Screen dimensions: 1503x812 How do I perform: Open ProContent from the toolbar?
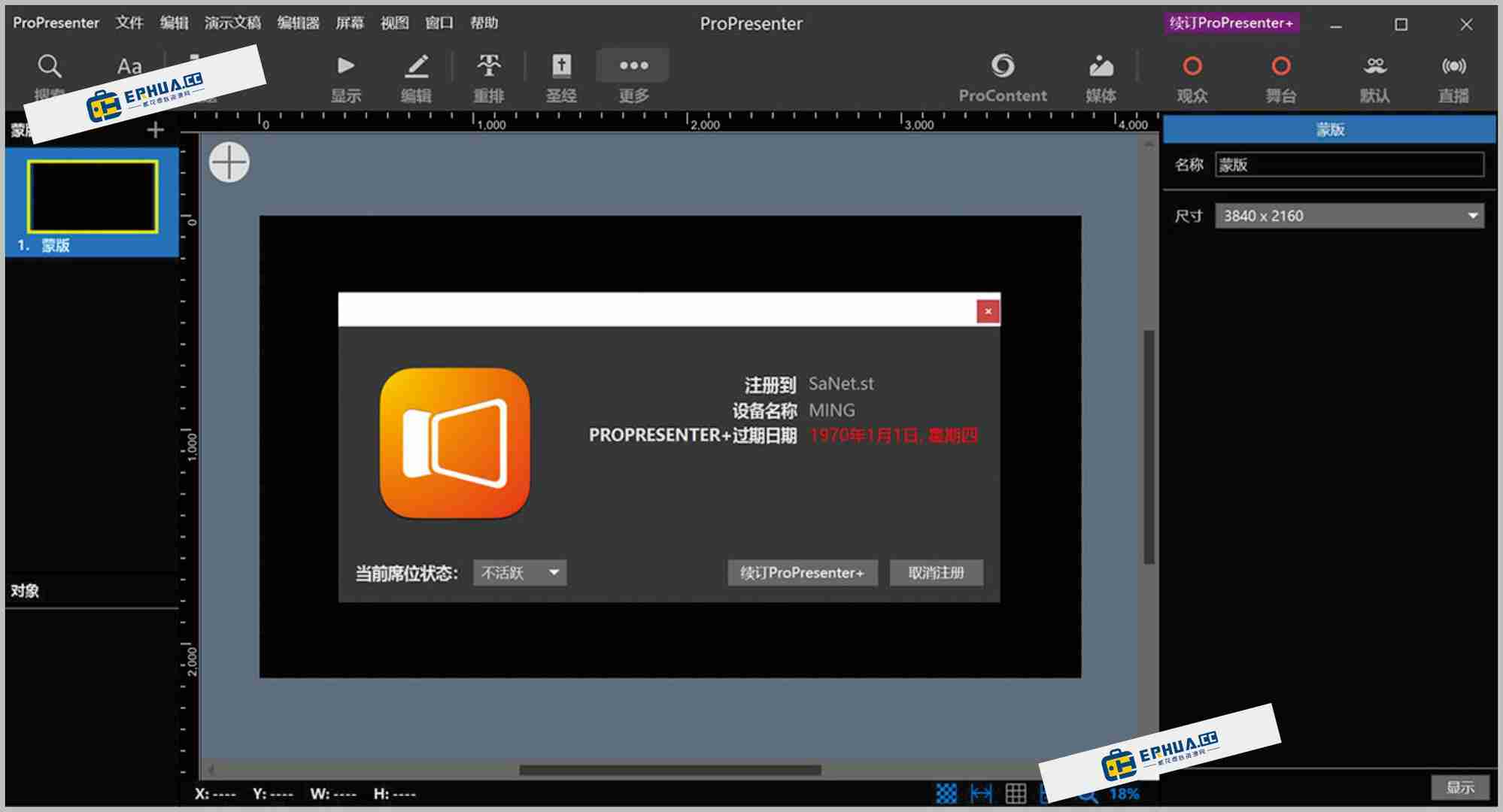[1003, 78]
